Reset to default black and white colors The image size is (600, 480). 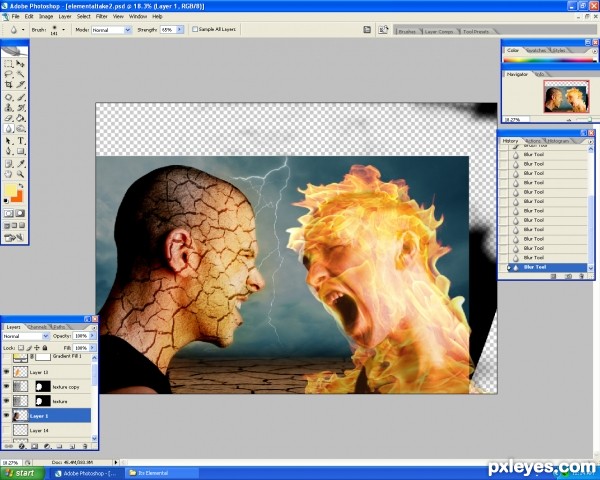[6, 201]
